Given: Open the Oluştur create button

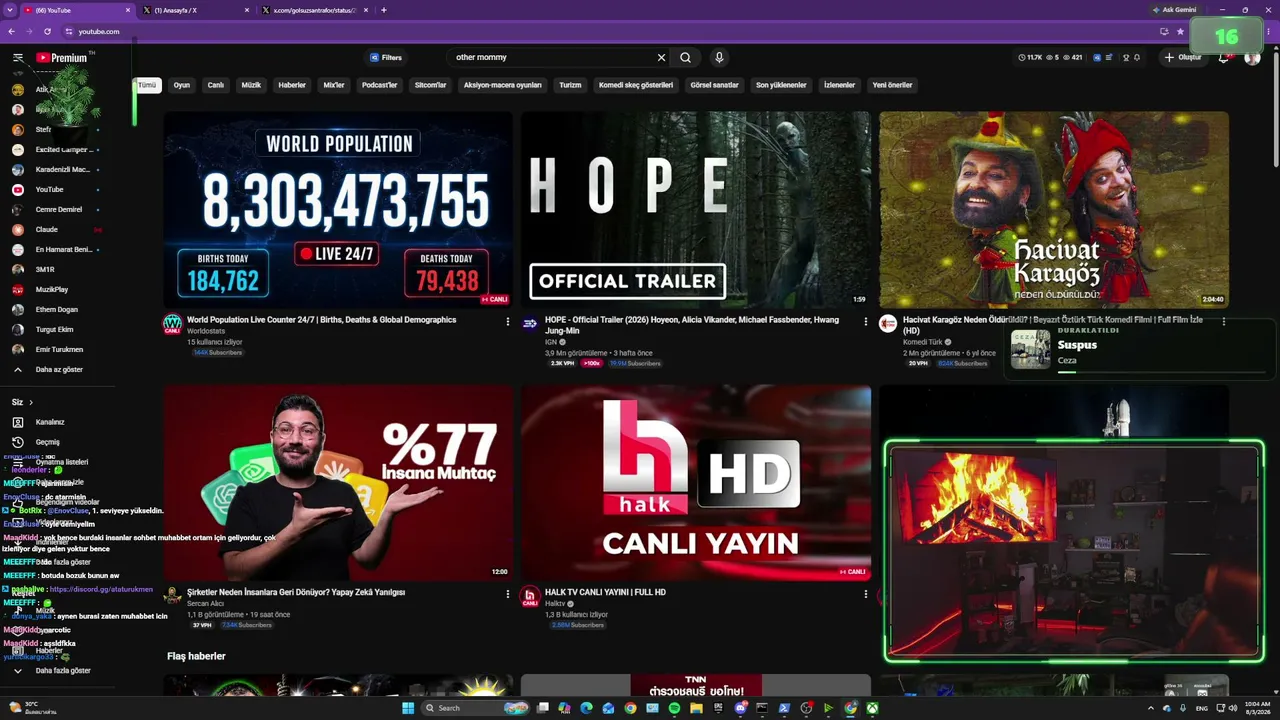Looking at the screenshot, I should [1183, 58].
